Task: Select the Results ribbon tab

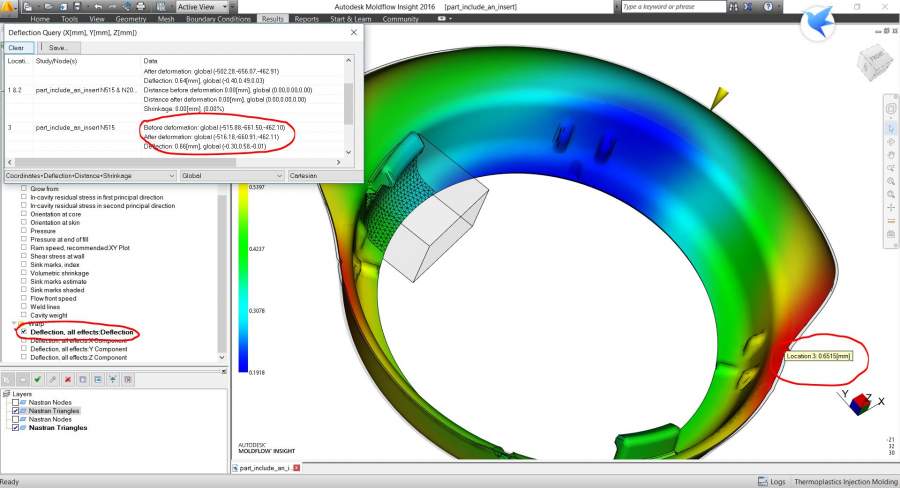Action: (x=273, y=19)
